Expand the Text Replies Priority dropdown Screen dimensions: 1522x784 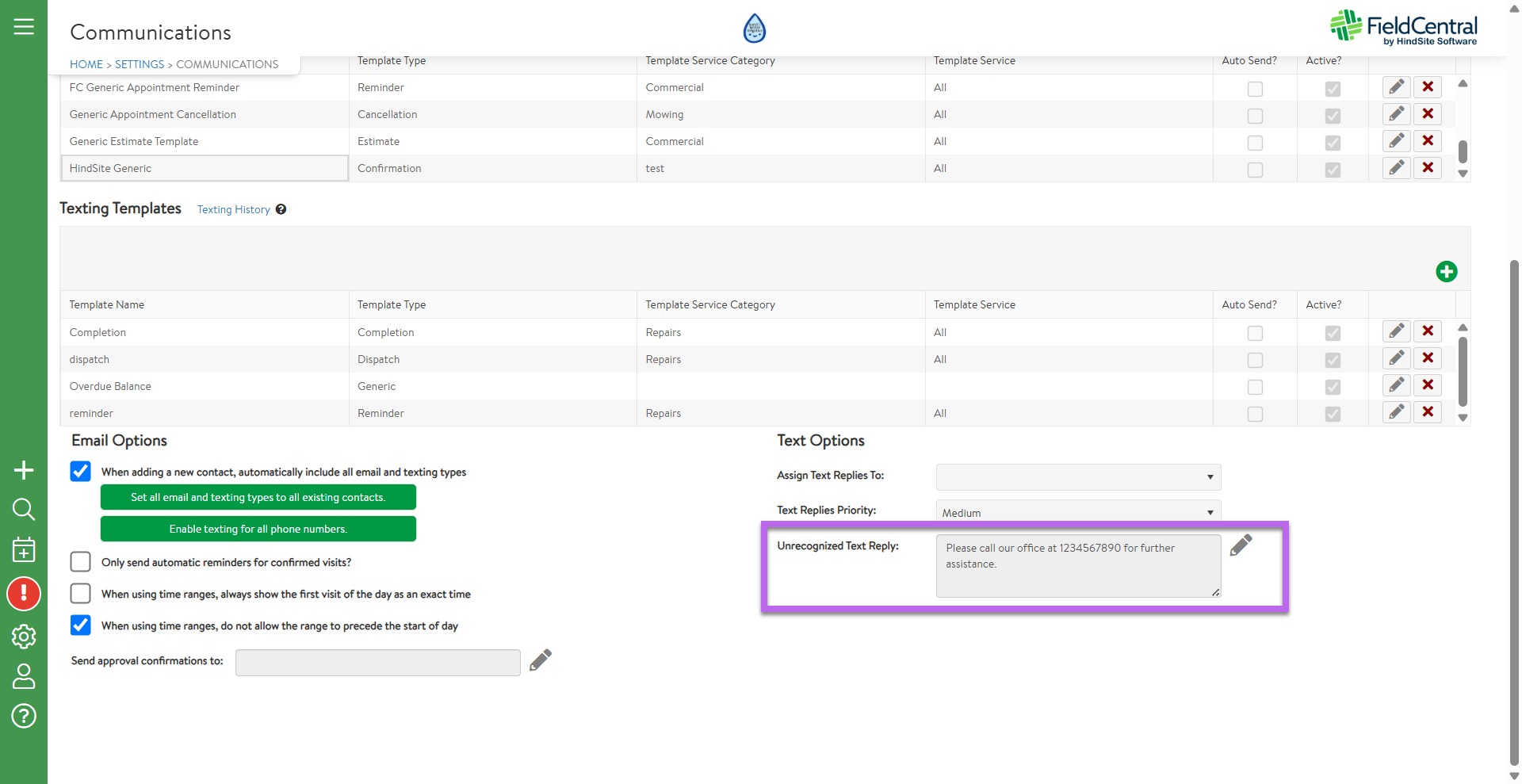1077,512
